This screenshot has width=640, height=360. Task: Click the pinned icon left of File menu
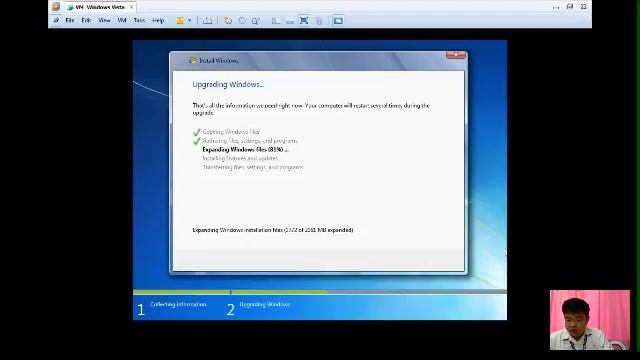(56, 20)
